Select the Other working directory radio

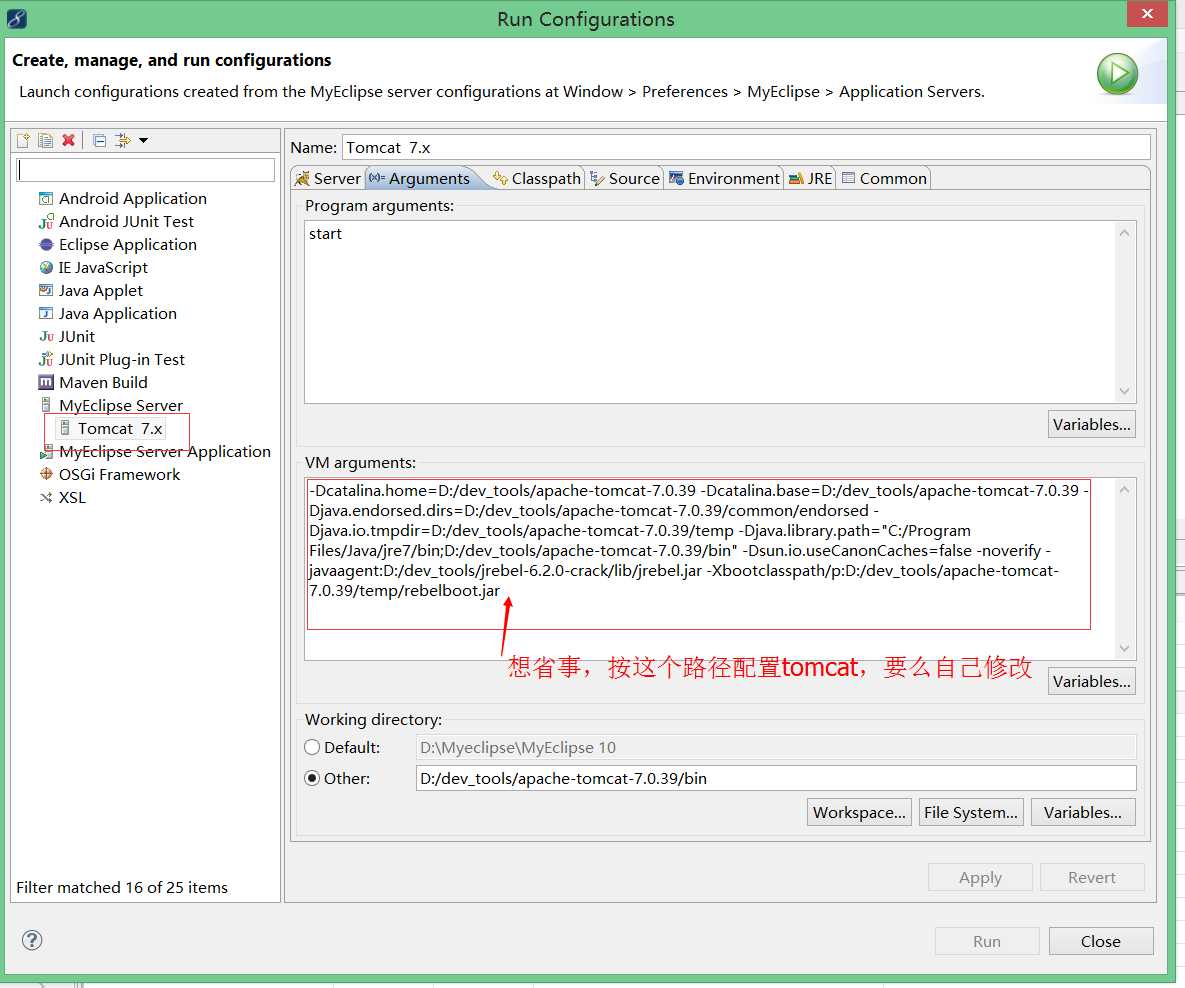point(312,778)
